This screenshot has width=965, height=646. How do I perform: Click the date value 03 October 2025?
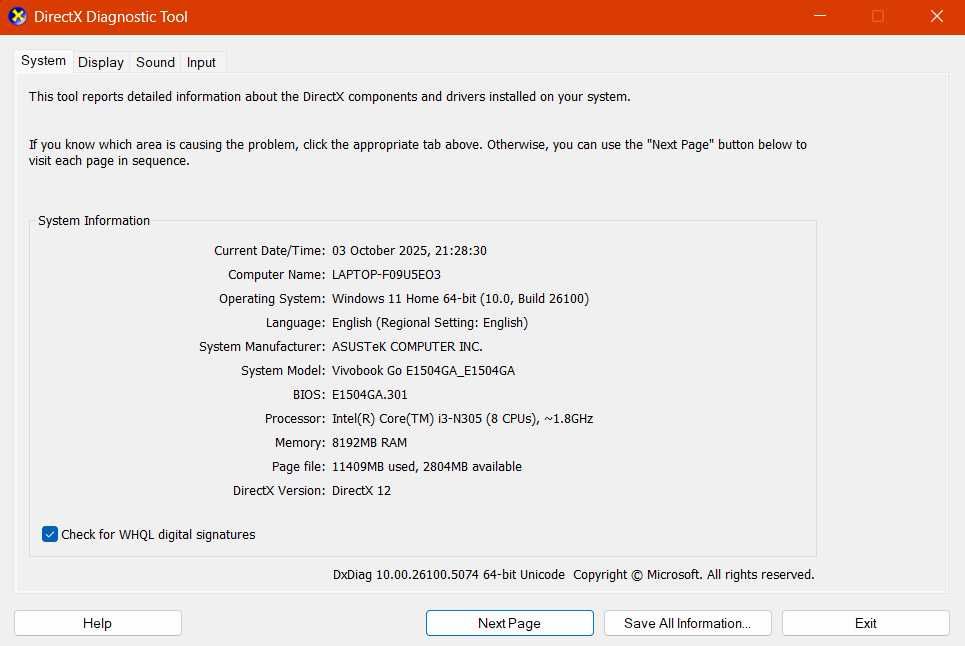(x=380, y=250)
